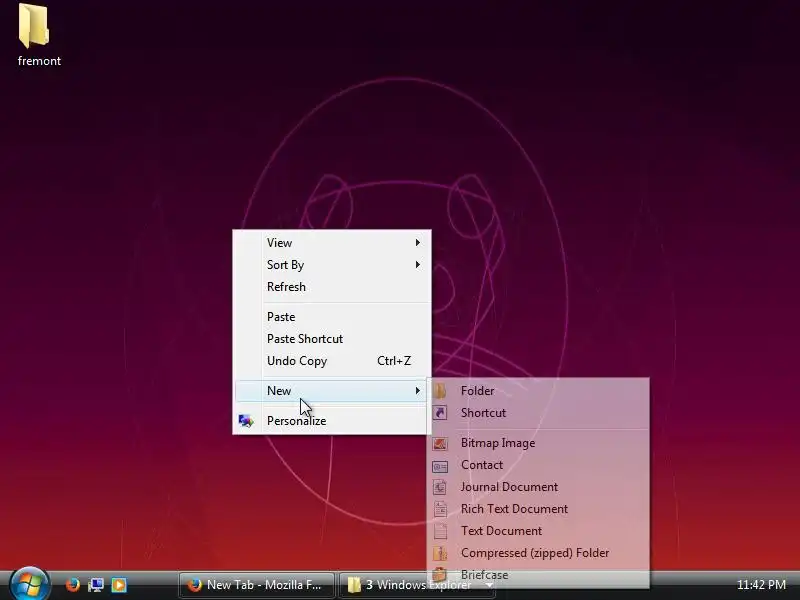Click Show Desktop quick launch icon
The height and width of the screenshot is (600, 800).
pyautogui.click(x=96, y=584)
